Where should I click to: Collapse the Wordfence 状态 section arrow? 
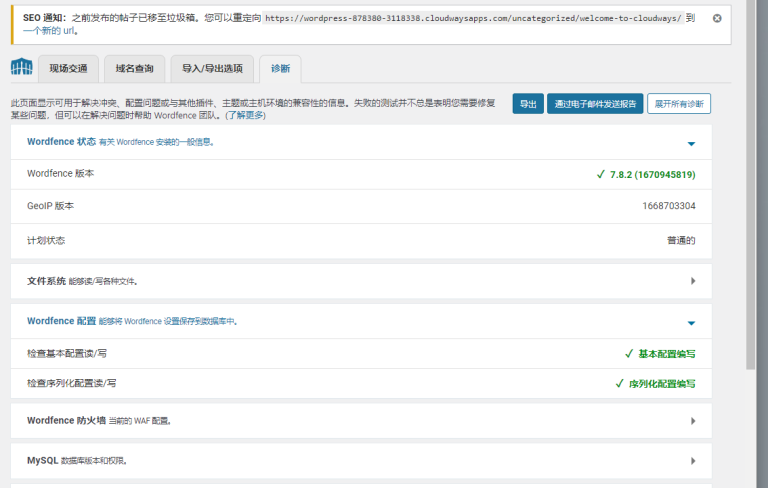[x=691, y=144]
